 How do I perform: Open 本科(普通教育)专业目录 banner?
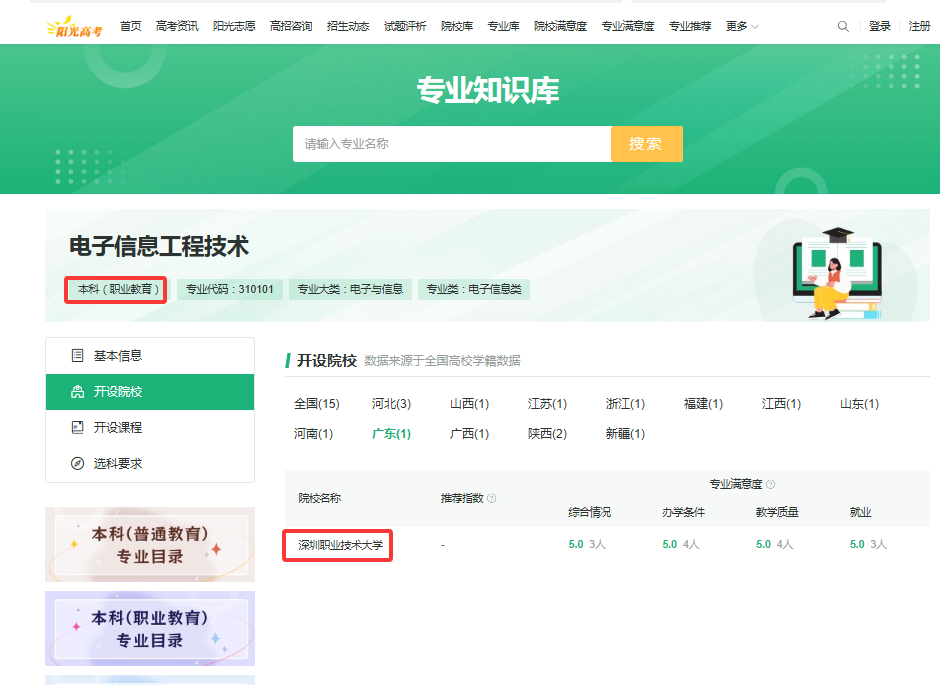(x=150, y=544)
